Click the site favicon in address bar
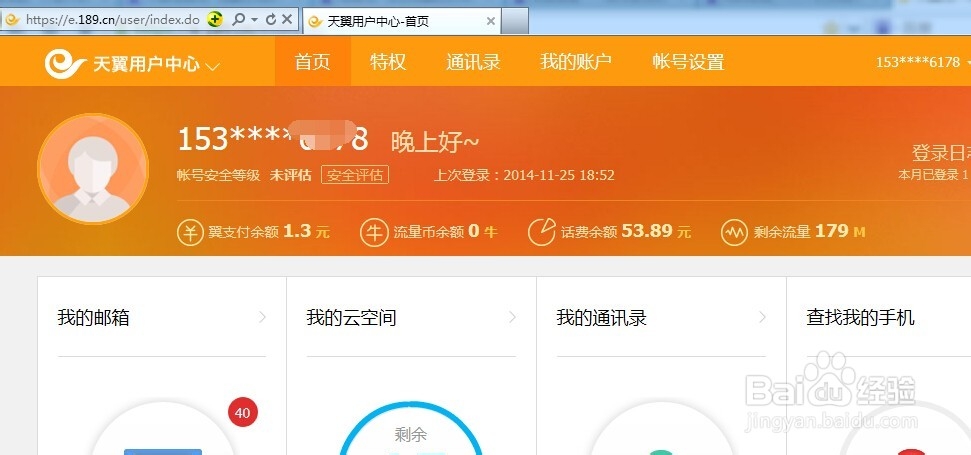This screenshot has width=971, height=455. [12, 20]
